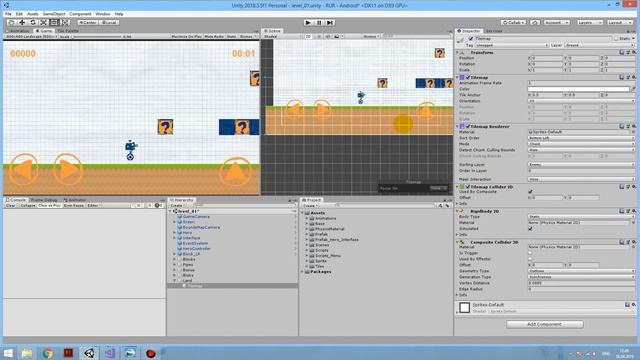Open the Sort Order dropdown
640x360 pixels.
coord(581,138)
